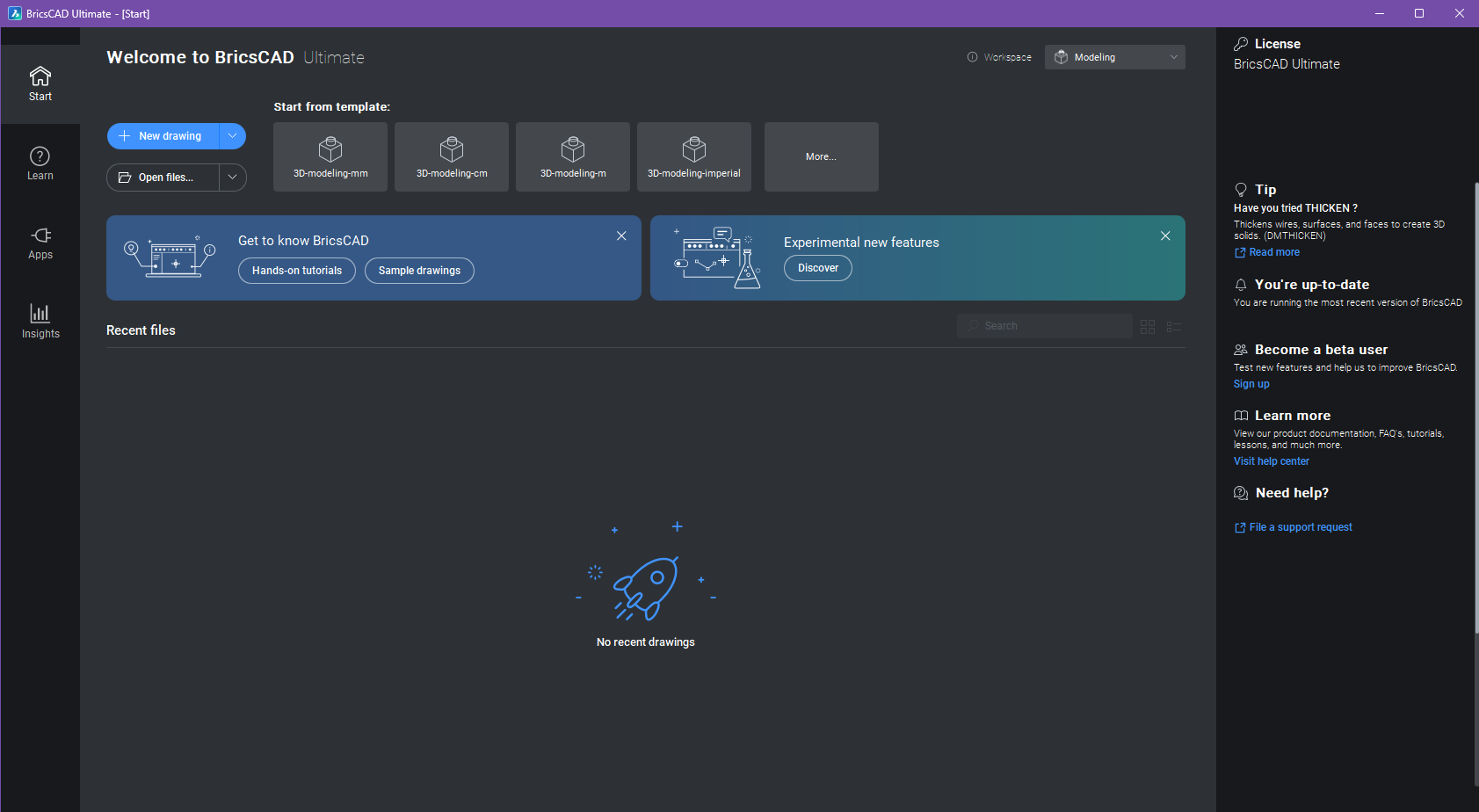Show more templates with More button
The image size is (1479, 812).
click(x=822, y=156)
